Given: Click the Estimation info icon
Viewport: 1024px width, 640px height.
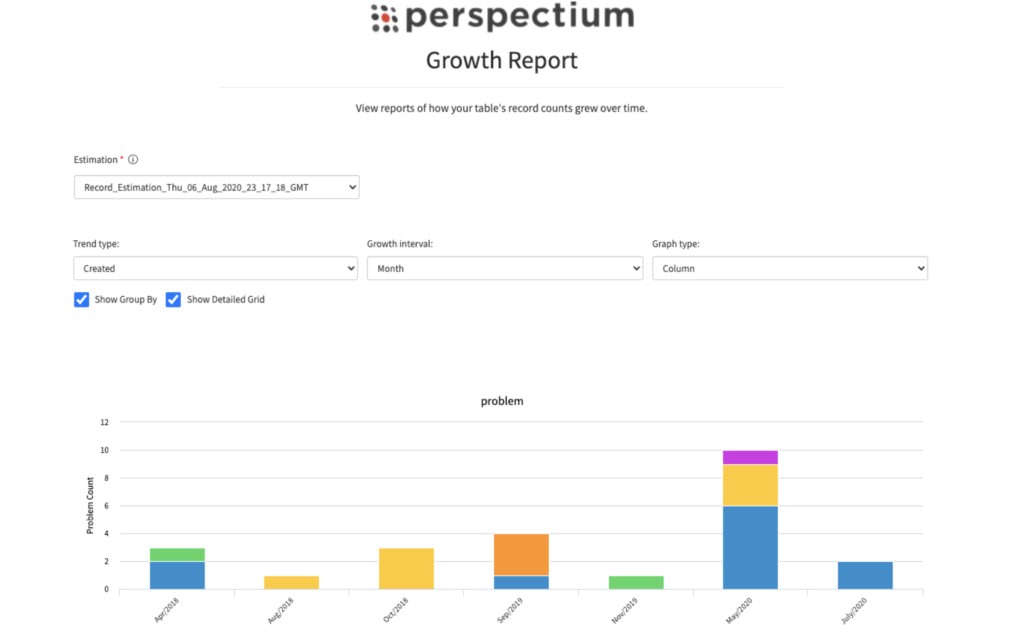Looking at the screenshot, I should (133, 159).
